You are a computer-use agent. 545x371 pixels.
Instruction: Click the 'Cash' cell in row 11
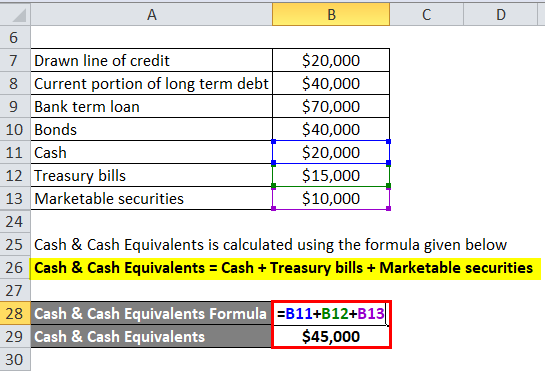[152, 152]
